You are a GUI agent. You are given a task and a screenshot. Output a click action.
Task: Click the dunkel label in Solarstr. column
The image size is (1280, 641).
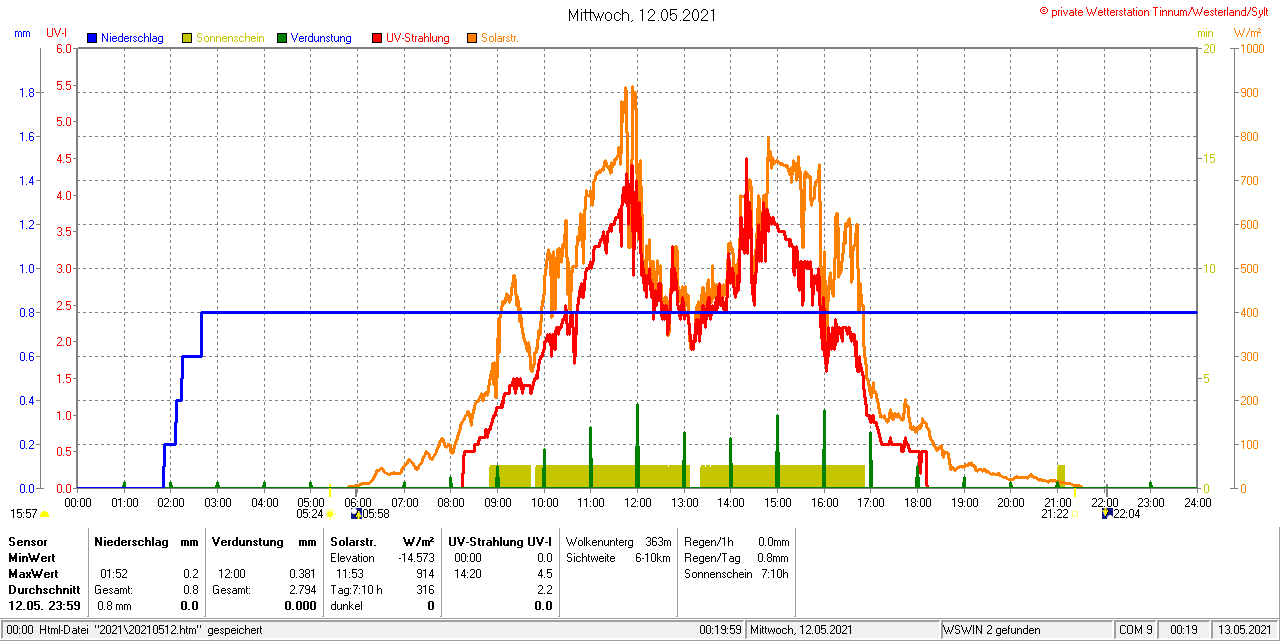(x=346, y=606)
